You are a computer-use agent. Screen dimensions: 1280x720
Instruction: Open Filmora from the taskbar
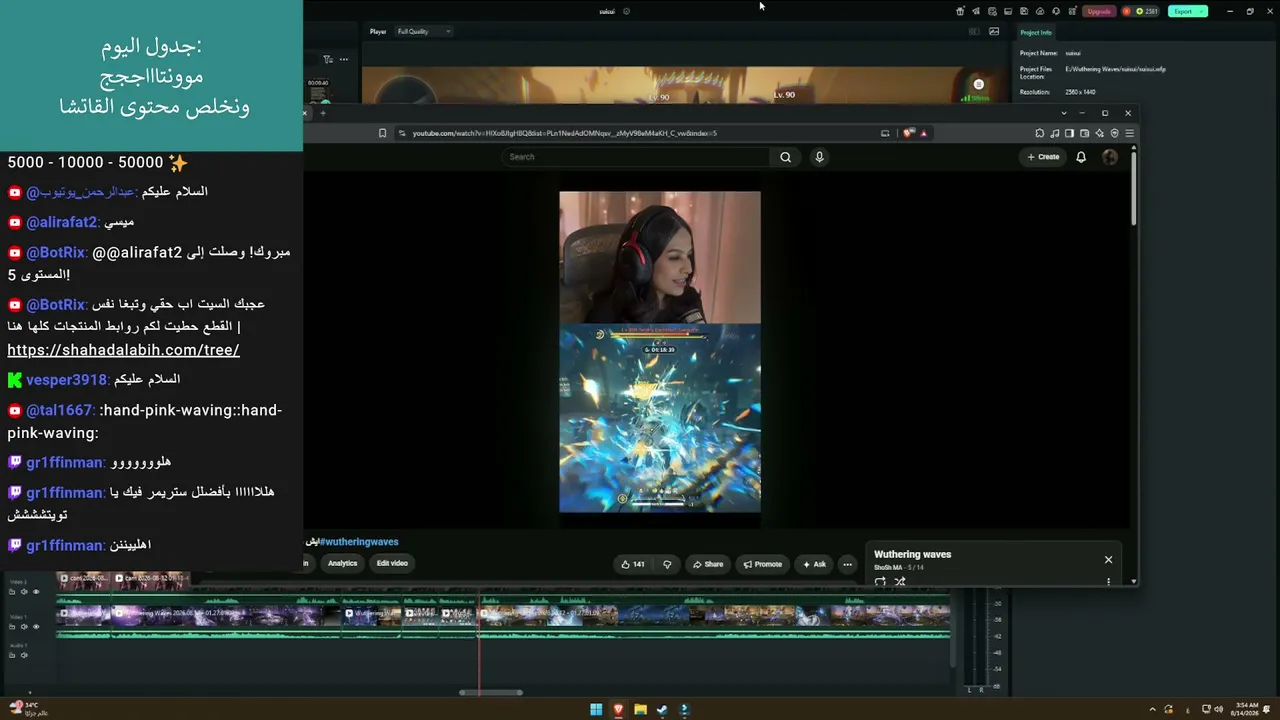click(x=684, y=710)
